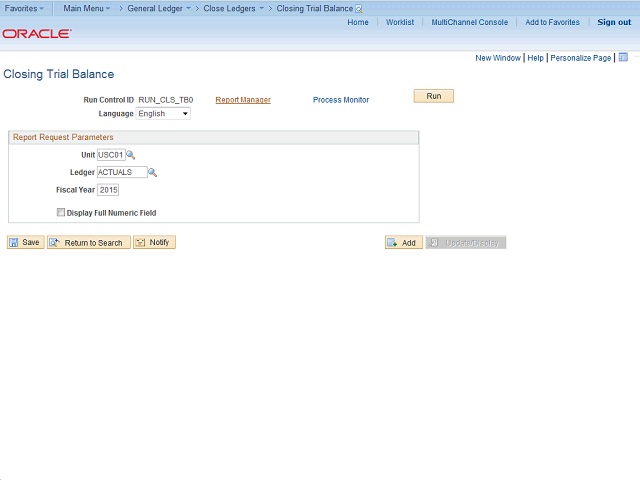
Task: Open the Help link
Action: click(x=536, y=58)
